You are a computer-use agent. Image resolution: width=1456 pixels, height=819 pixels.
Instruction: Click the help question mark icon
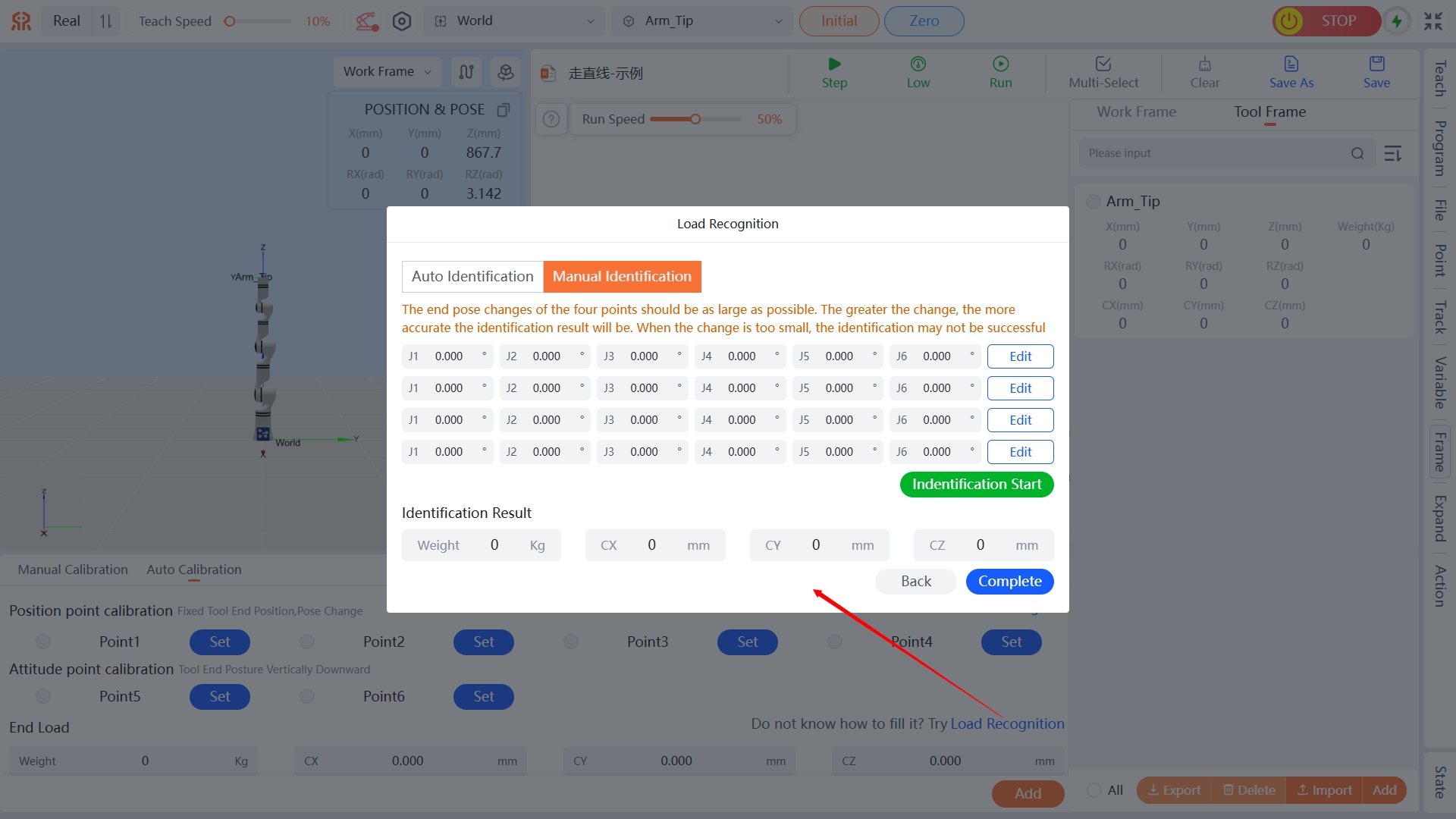[x=552, y=119]
